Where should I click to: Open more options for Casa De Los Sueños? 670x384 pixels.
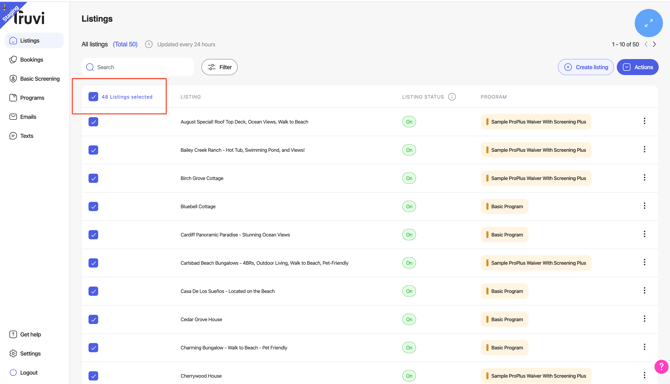point(644,290)
